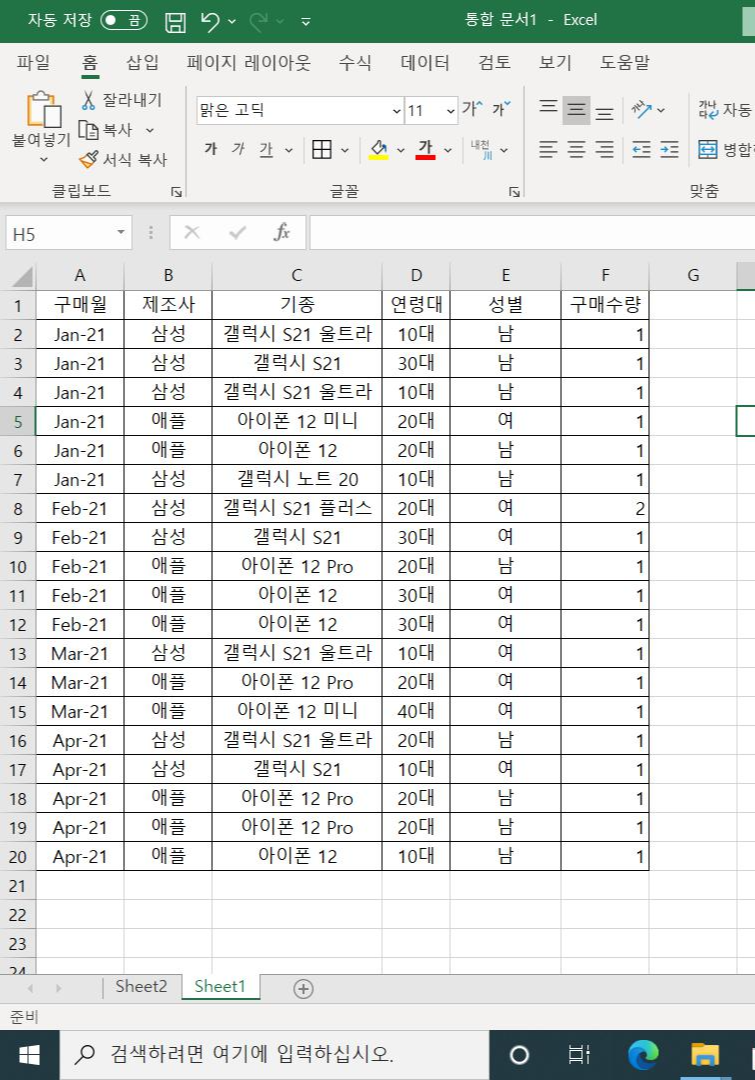The image size is (755, 1080).
Task: Click the borders icon
Action: click(322, 149)
